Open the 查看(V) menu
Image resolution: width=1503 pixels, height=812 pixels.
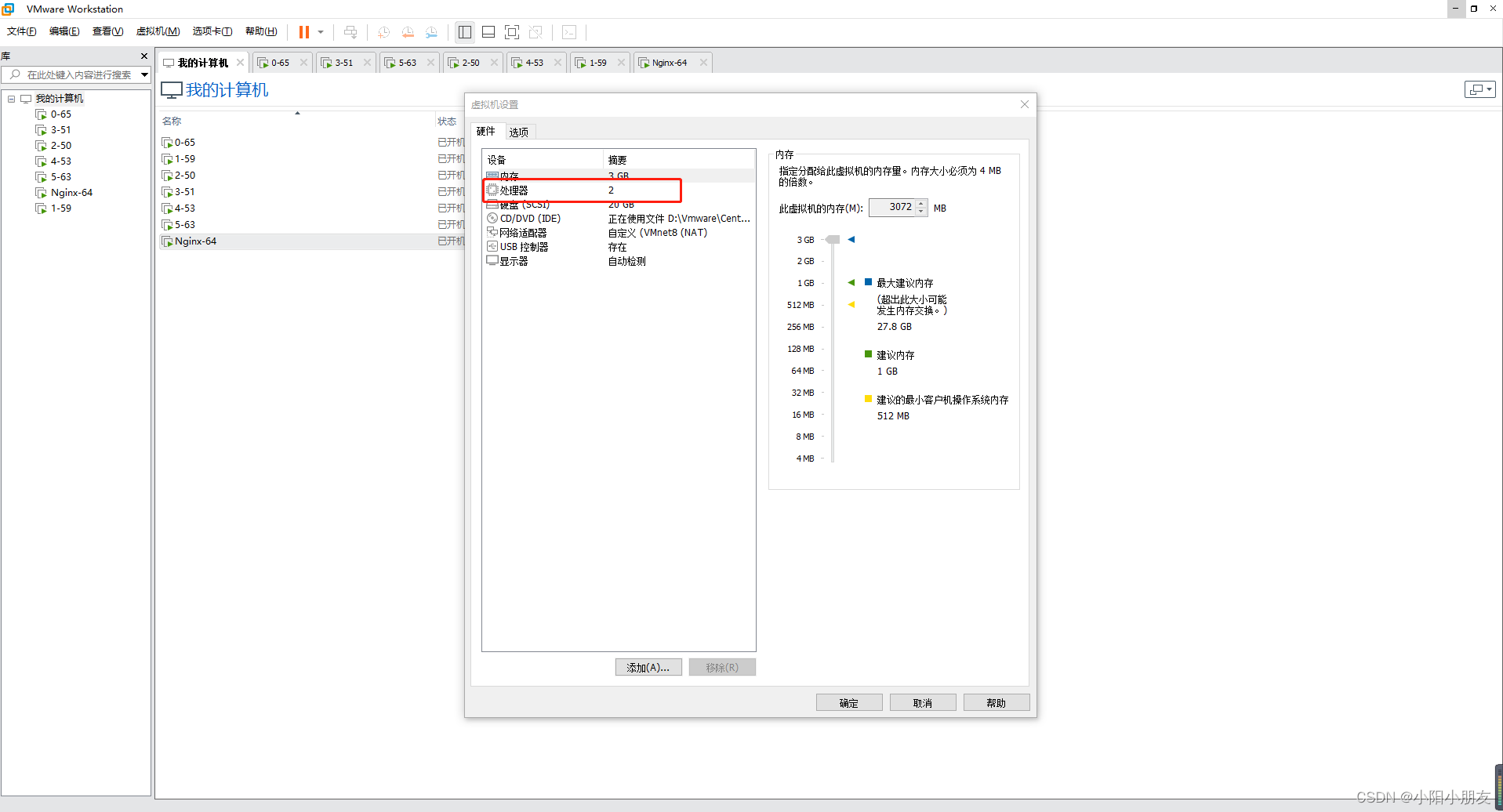tap(107, 31)
